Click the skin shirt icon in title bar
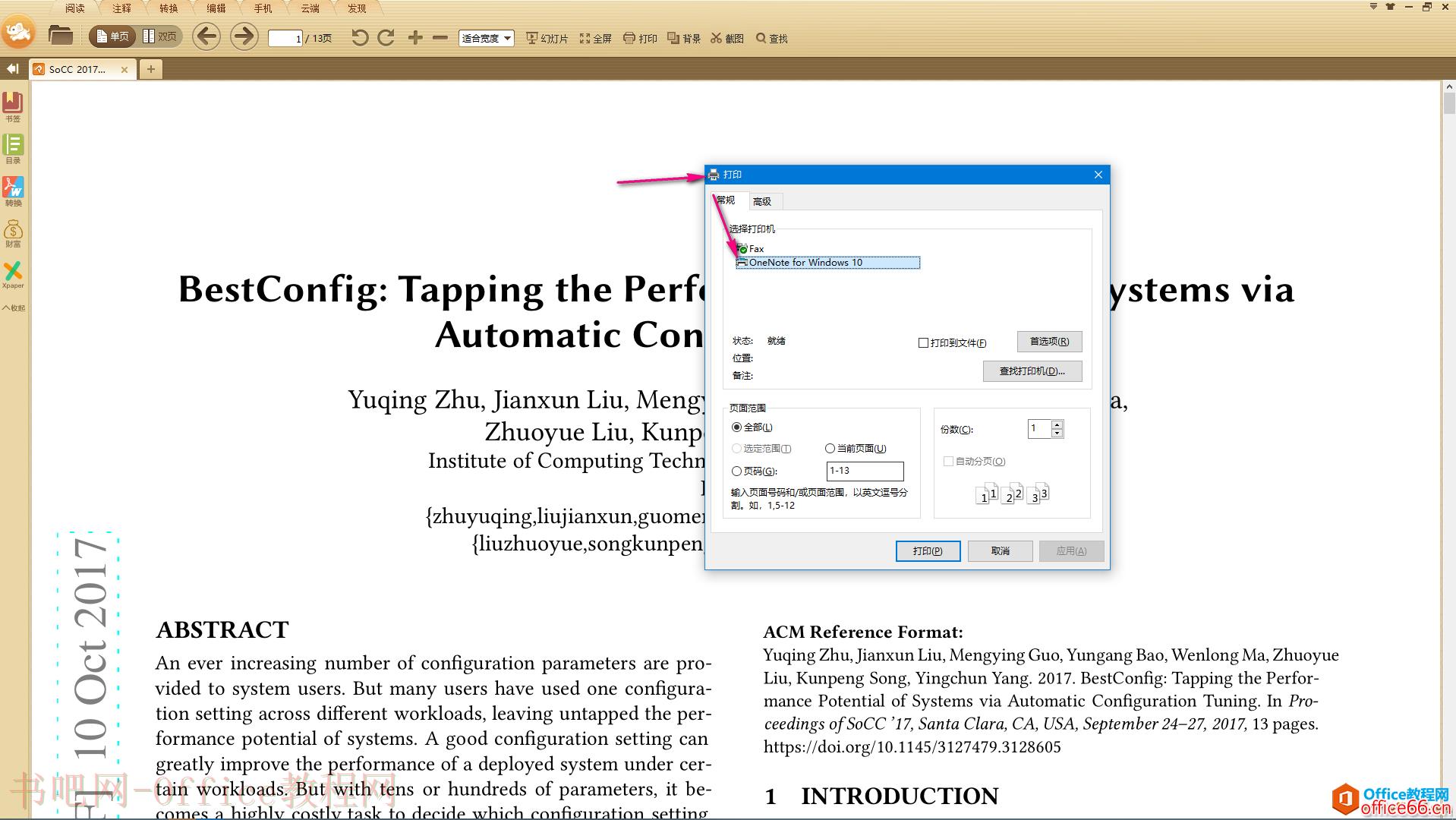The image size is (1456, 820). pos(1391,7)
